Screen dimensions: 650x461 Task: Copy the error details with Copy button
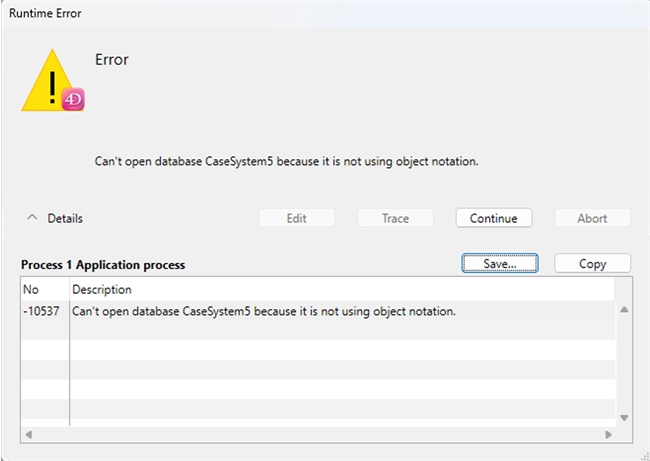tap(592, 264)
